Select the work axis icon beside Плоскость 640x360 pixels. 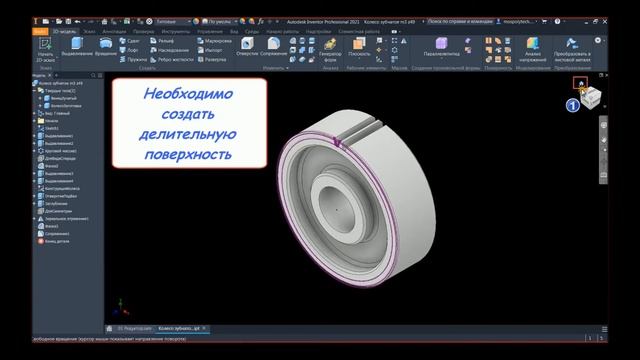(379, 41)
